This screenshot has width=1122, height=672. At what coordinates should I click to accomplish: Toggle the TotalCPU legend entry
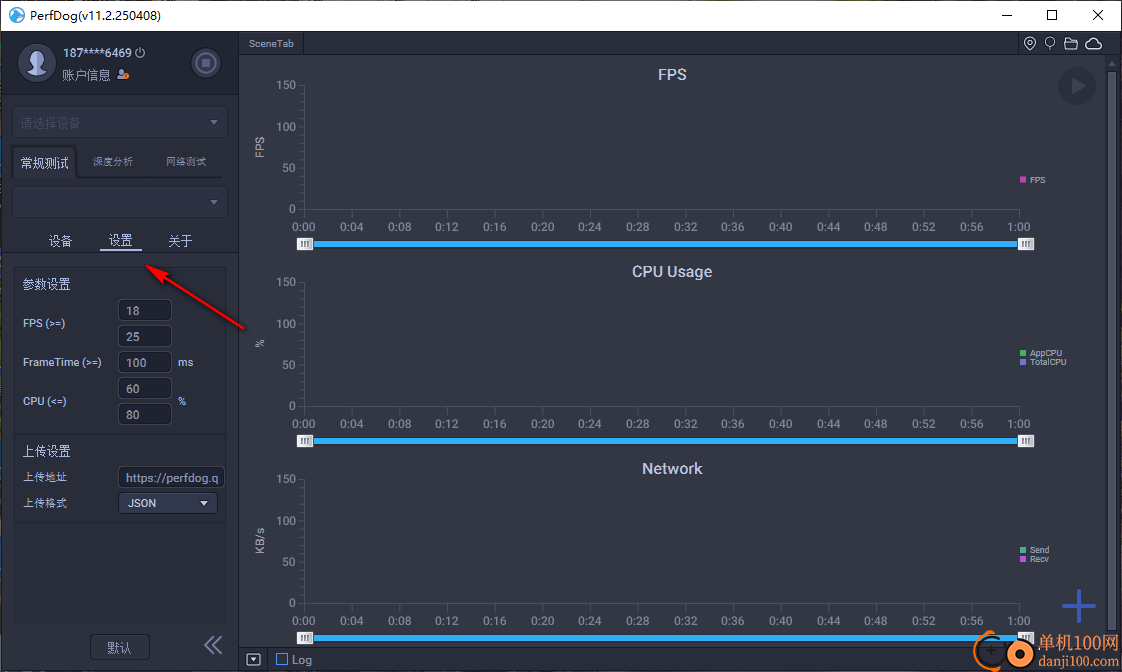(x=1043, y=362)
